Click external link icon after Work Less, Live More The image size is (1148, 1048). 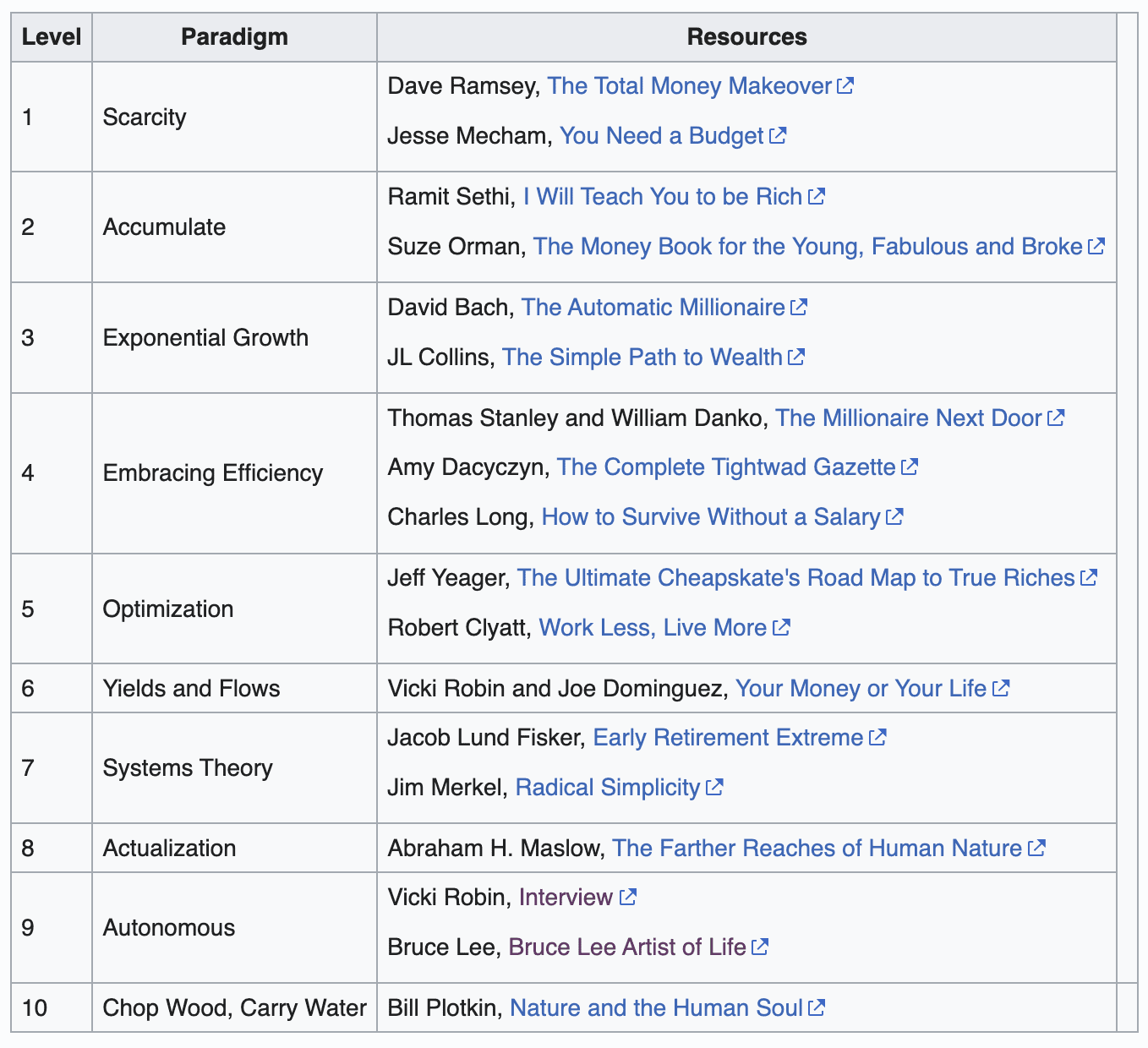coord(781,627)
